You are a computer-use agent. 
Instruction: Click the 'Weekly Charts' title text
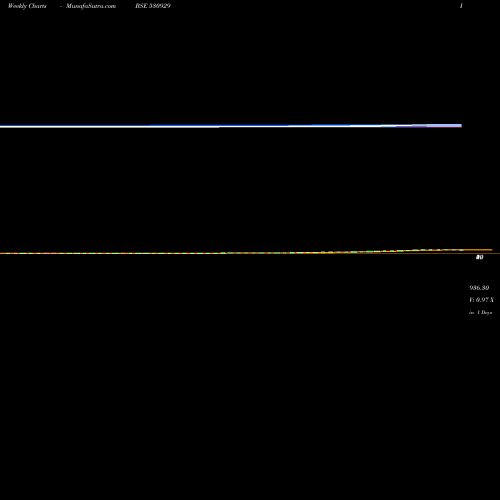coord(27,6)
